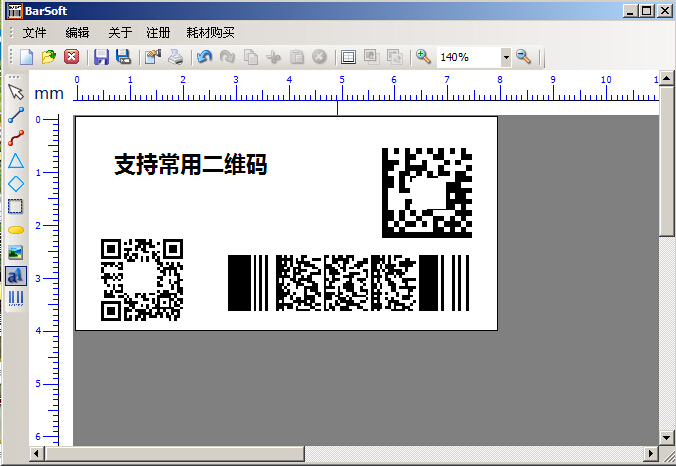This screenshot has width=676, height=466.
Task: Open the 文件 menu
Action: pos(34,33)
